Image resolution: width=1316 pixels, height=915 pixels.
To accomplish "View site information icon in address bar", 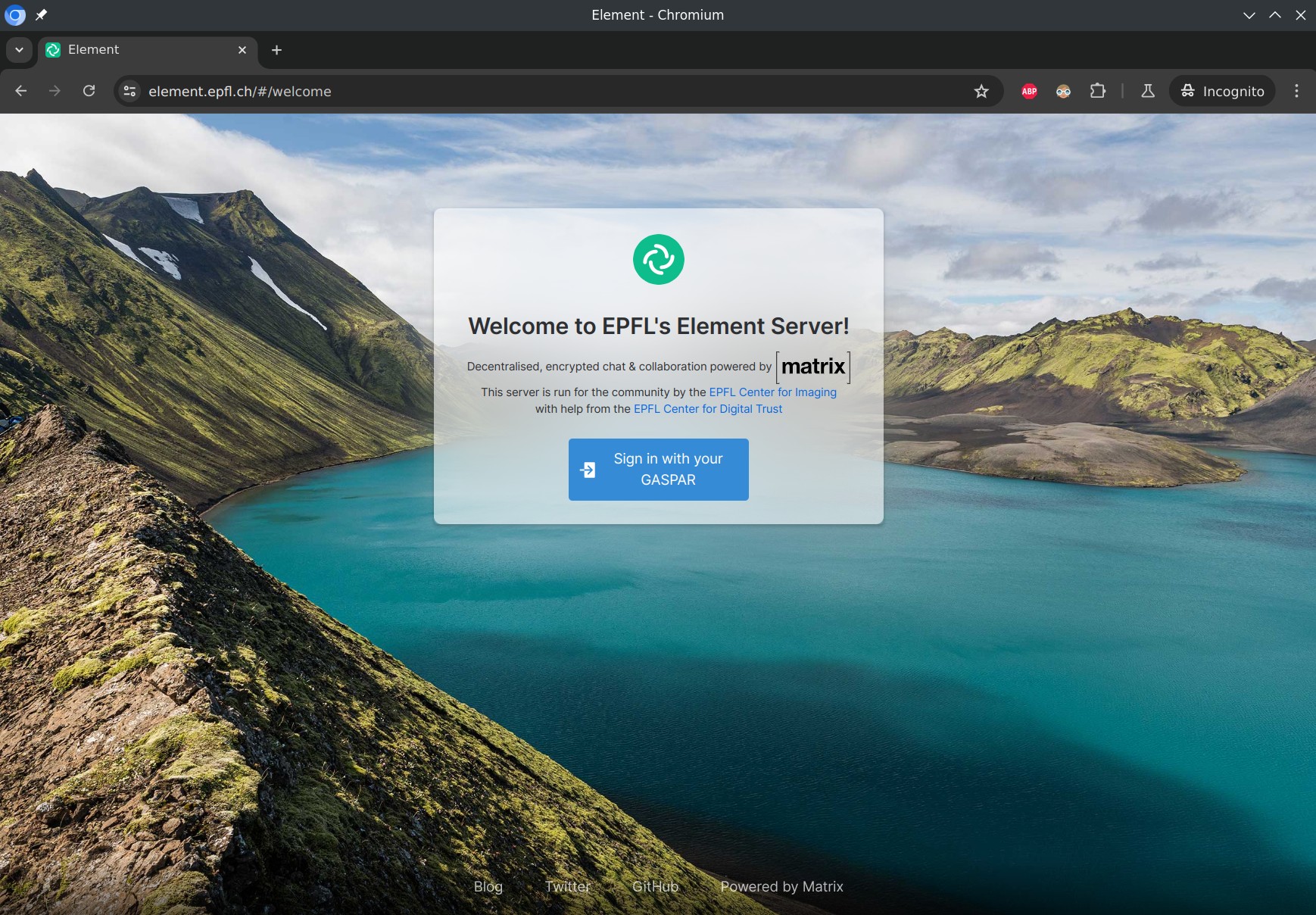I will [130, 91].
